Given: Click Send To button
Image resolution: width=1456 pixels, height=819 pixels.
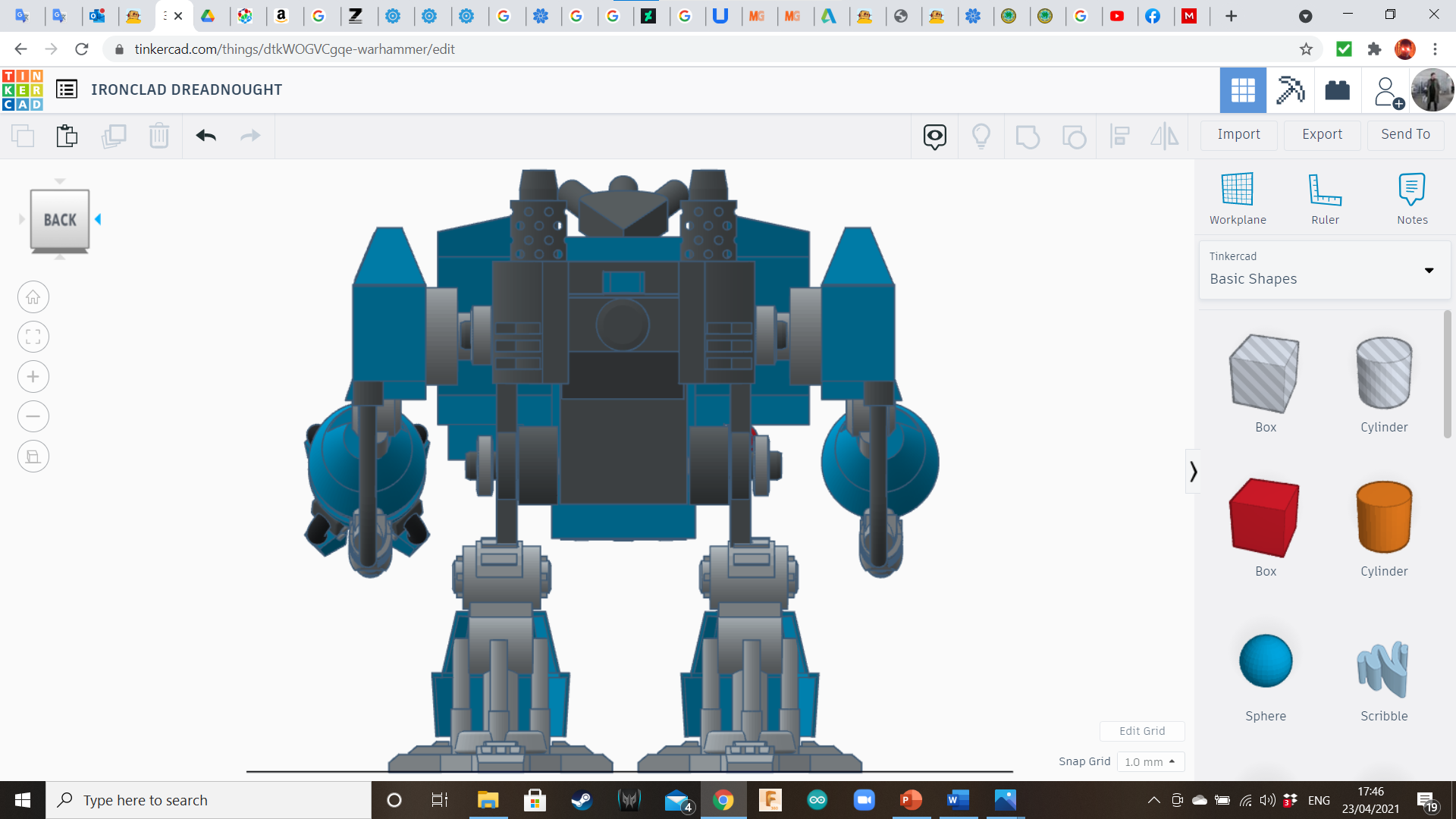Looking at the screenshot, I should coord(1405,134).
